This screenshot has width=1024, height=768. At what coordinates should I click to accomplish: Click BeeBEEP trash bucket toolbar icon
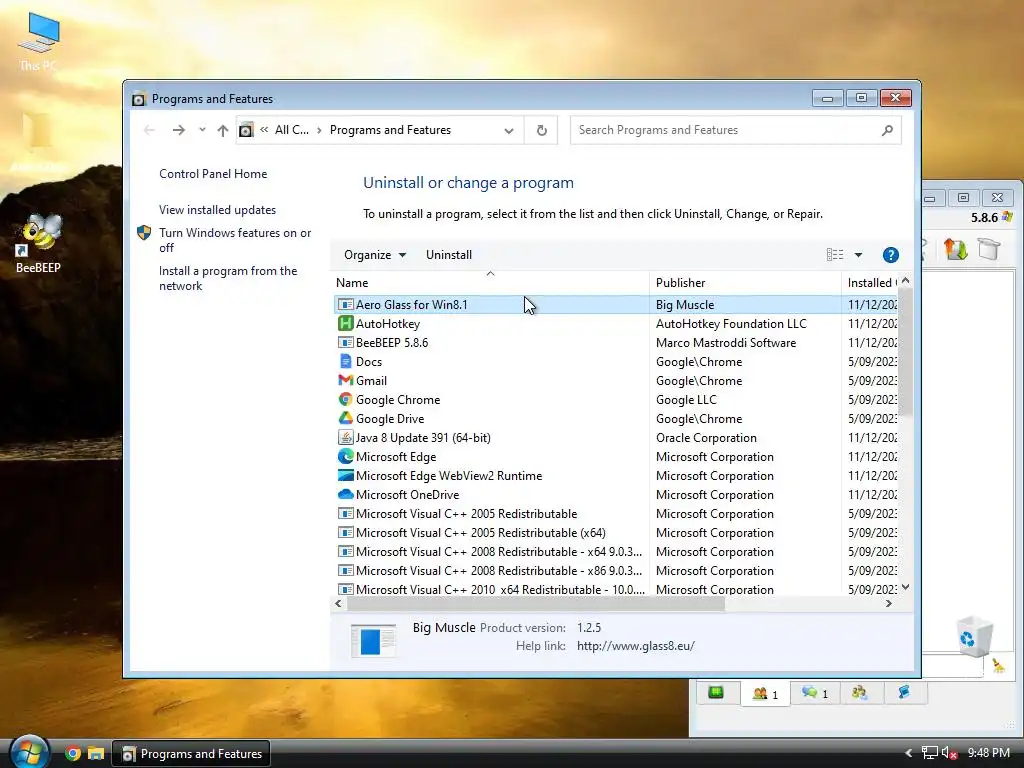coord(989,249)
